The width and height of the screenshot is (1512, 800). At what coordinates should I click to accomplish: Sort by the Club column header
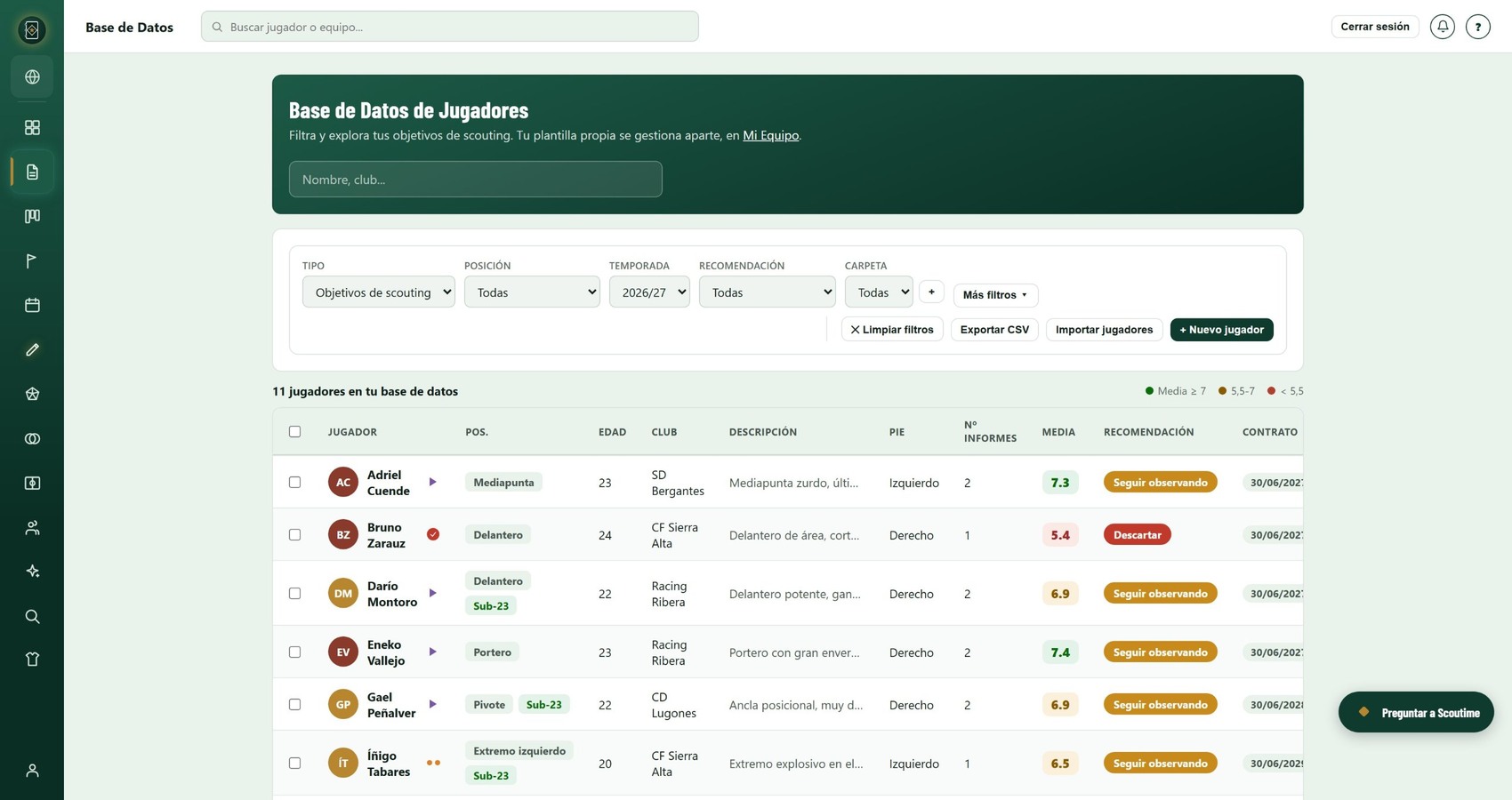click(664, 432)
